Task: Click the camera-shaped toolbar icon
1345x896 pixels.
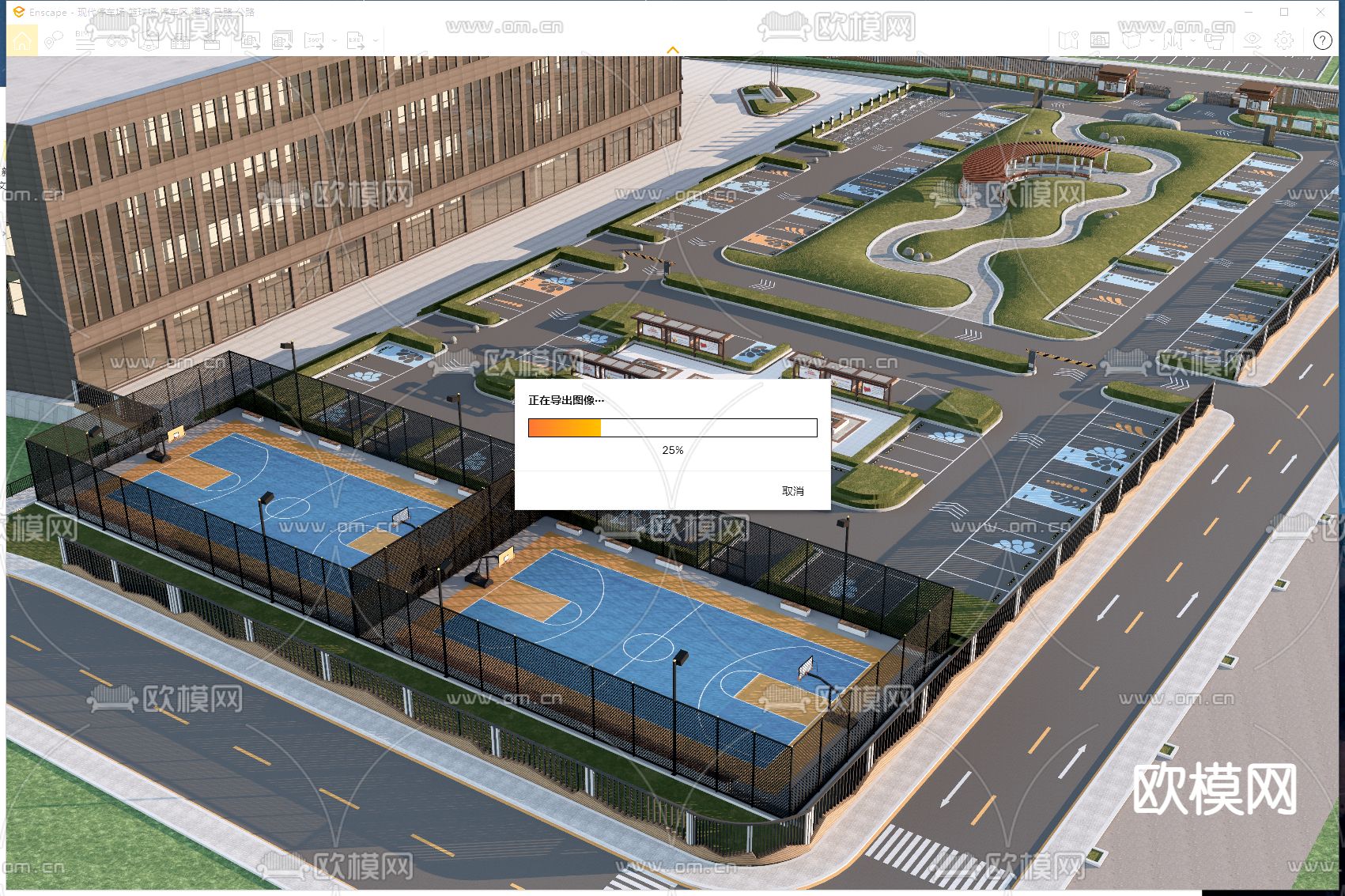Action: [1214, 40]
